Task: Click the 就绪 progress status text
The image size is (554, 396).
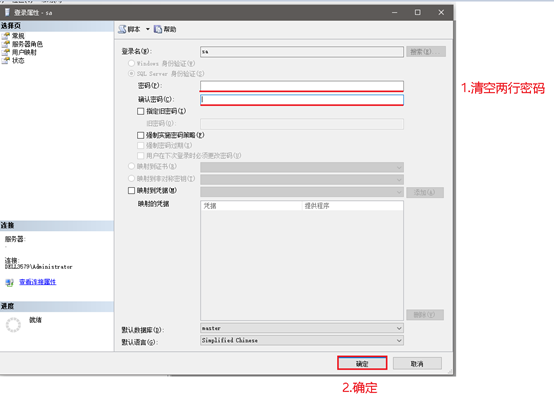Action: point(35,320)
